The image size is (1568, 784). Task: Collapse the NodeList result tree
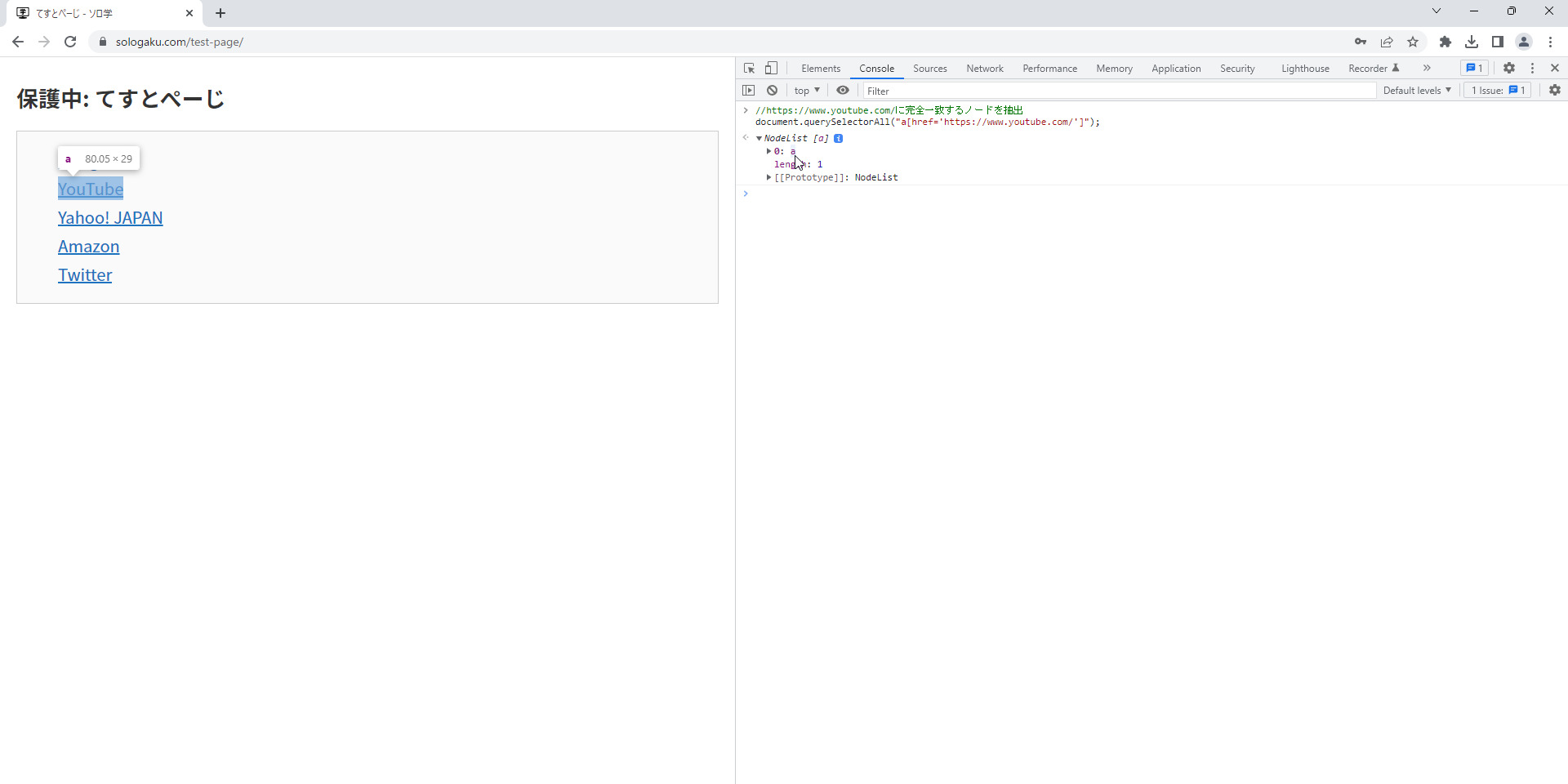point(759,139)
